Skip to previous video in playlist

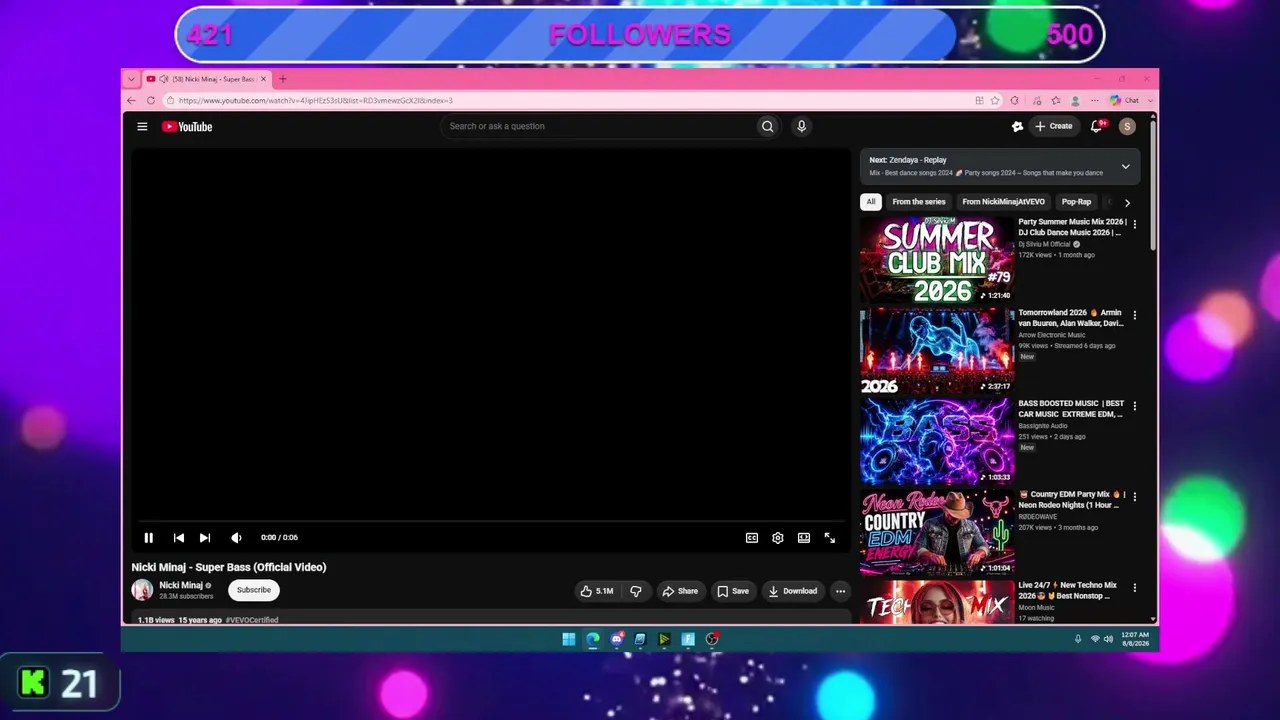coord(178,538)
